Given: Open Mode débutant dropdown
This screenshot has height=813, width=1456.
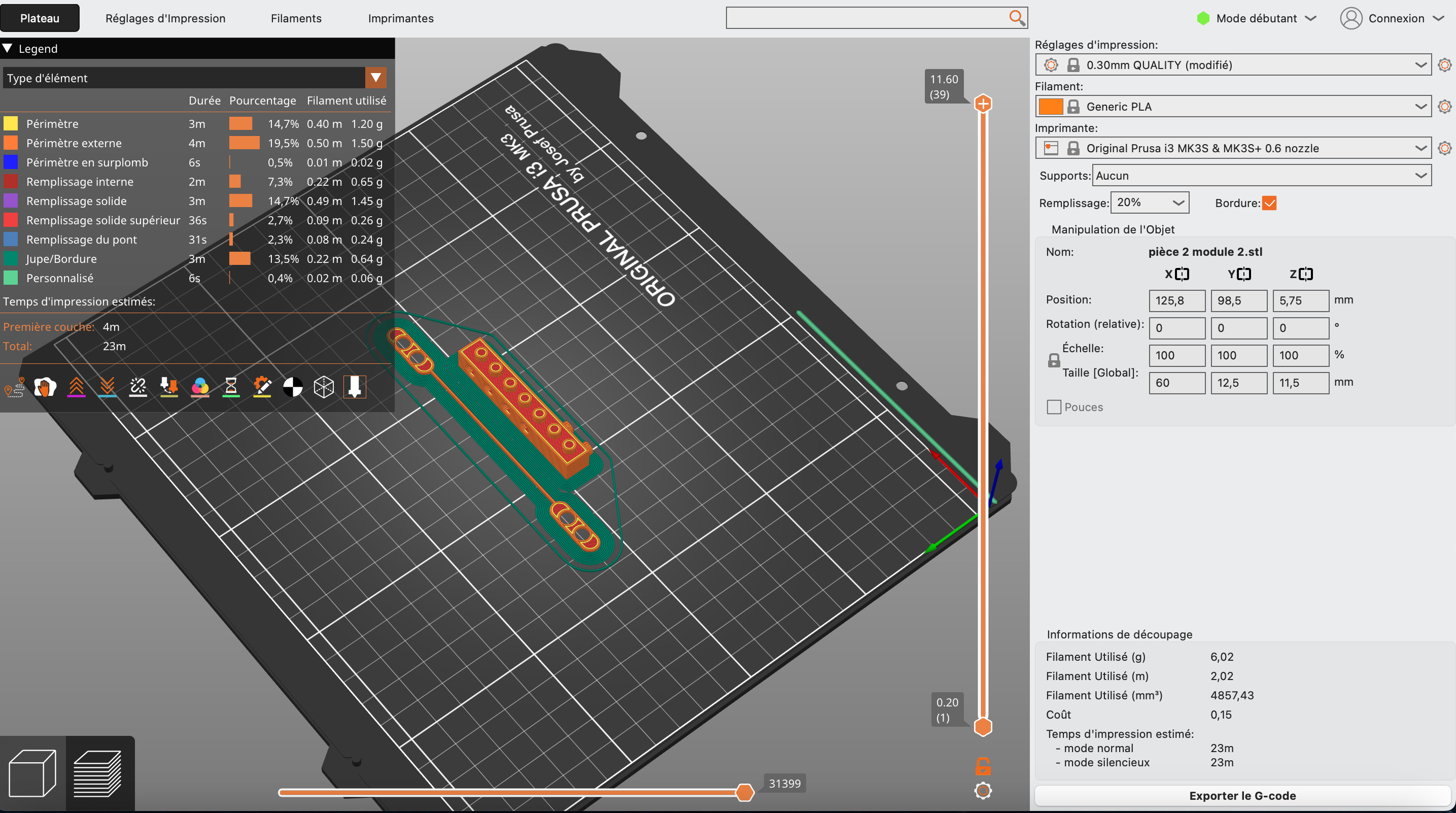Looking at the screenshot, I should [1257, 18].
